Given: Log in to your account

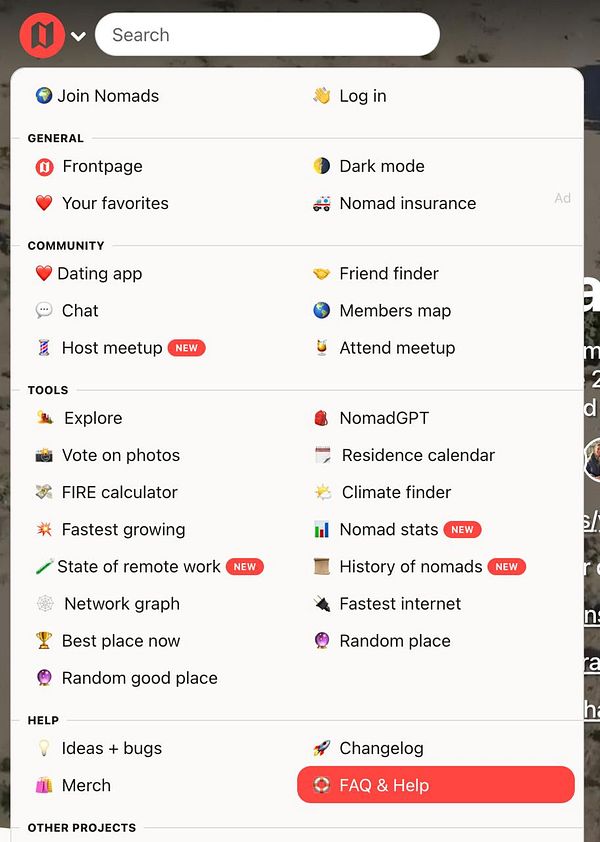Looking at the screenshot, I should 362,96.
